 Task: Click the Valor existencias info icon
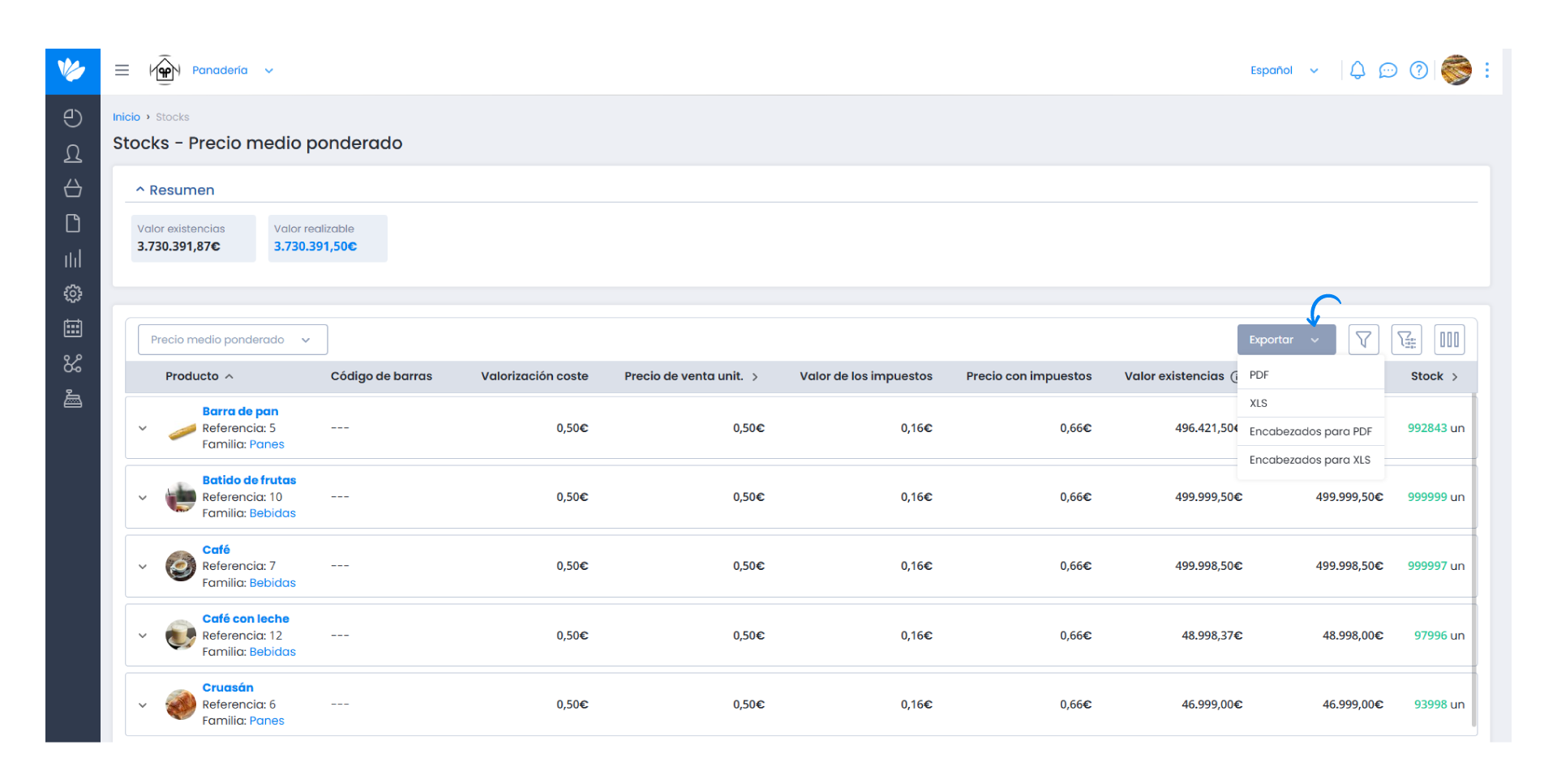pyautogui.click(x=1234, y=376)
